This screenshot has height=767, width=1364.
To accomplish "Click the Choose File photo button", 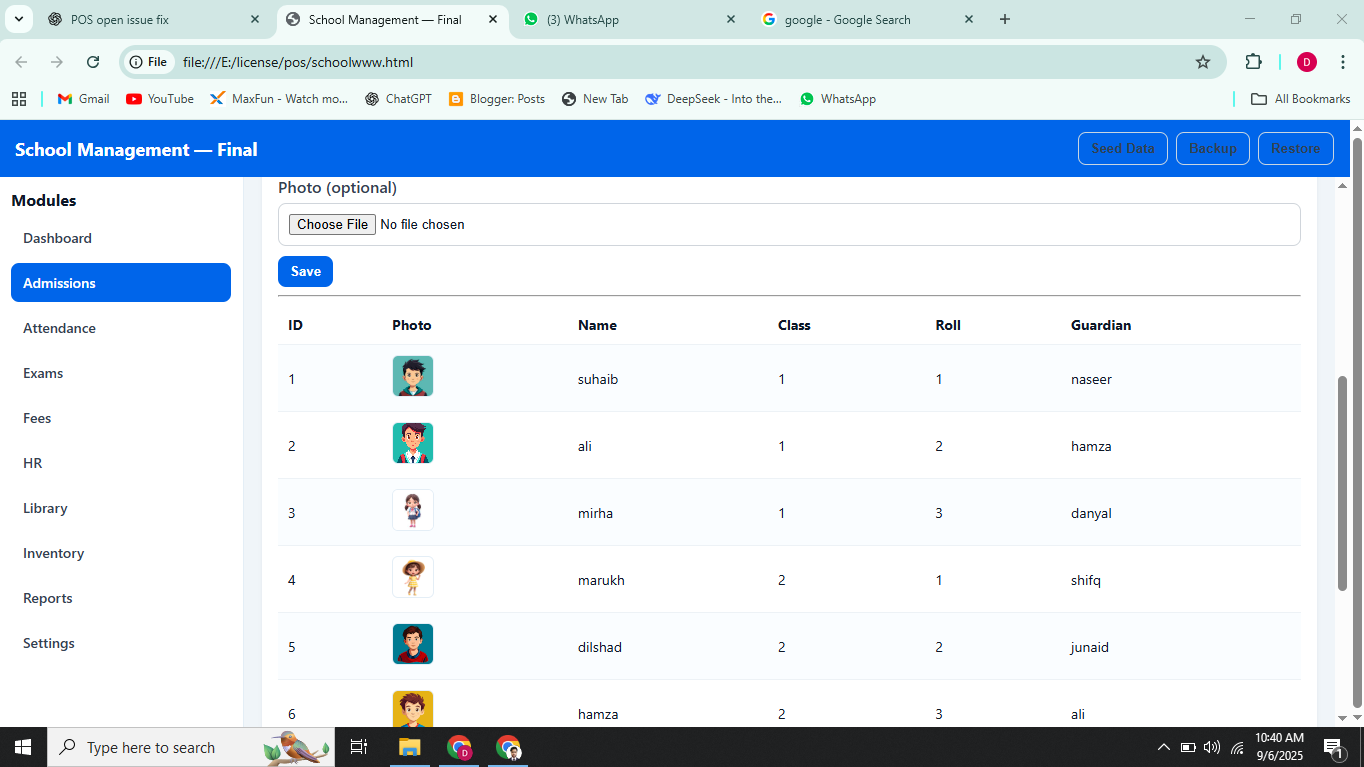I will coord(332,224).
